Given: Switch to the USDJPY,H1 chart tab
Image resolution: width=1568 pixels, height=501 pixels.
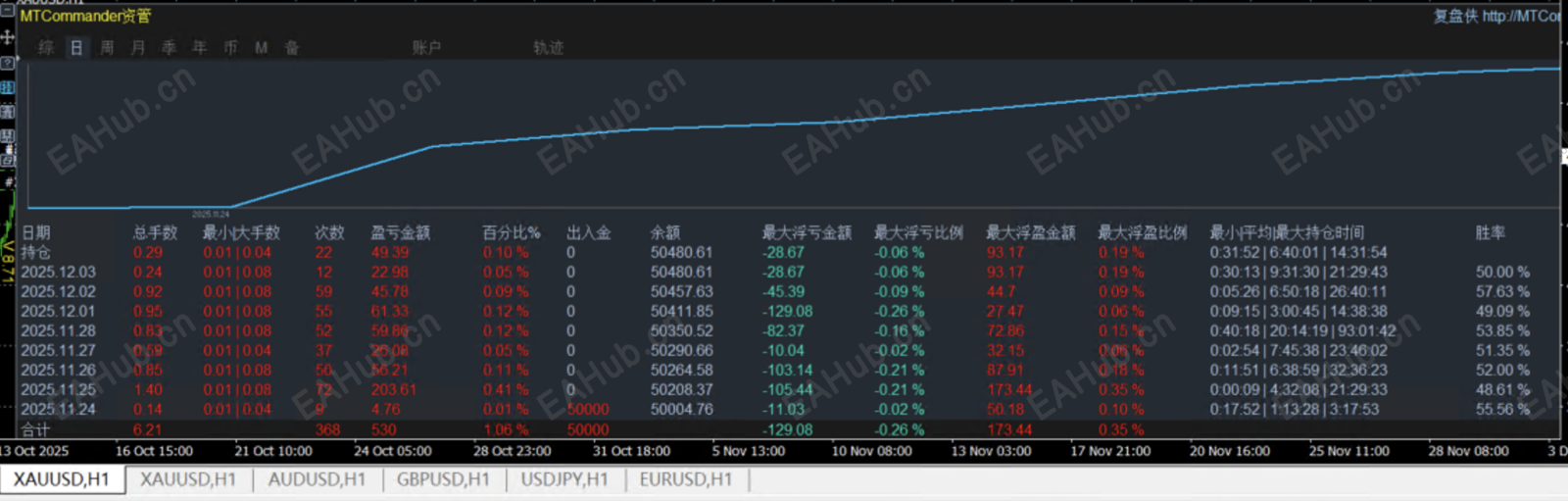Looking at the screenshot, I should 564,479.
